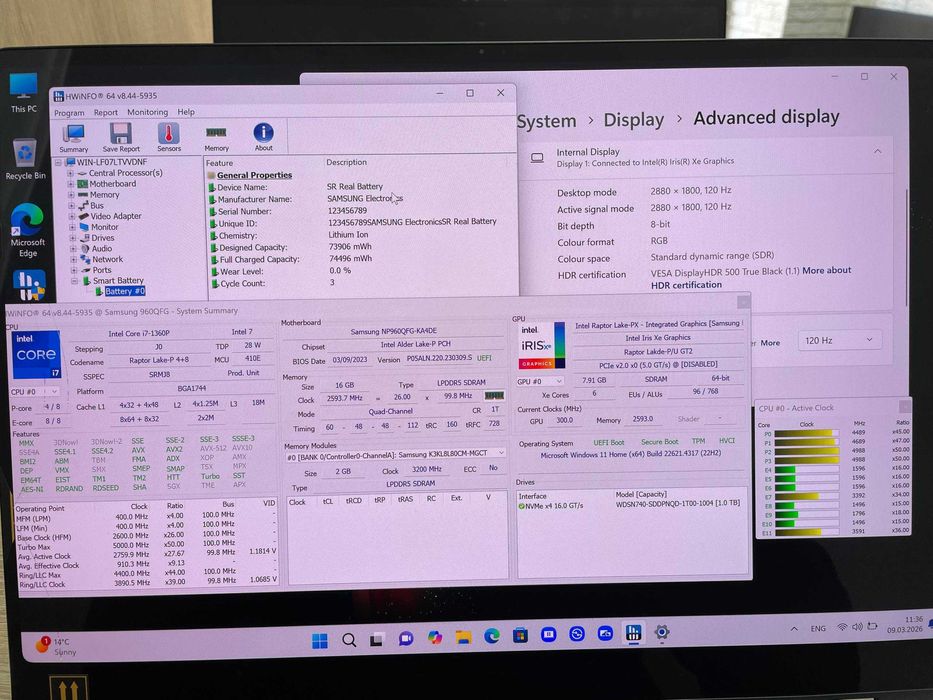Select Battery #0 in the tree

pyautogui.click(x=124, y=291)
